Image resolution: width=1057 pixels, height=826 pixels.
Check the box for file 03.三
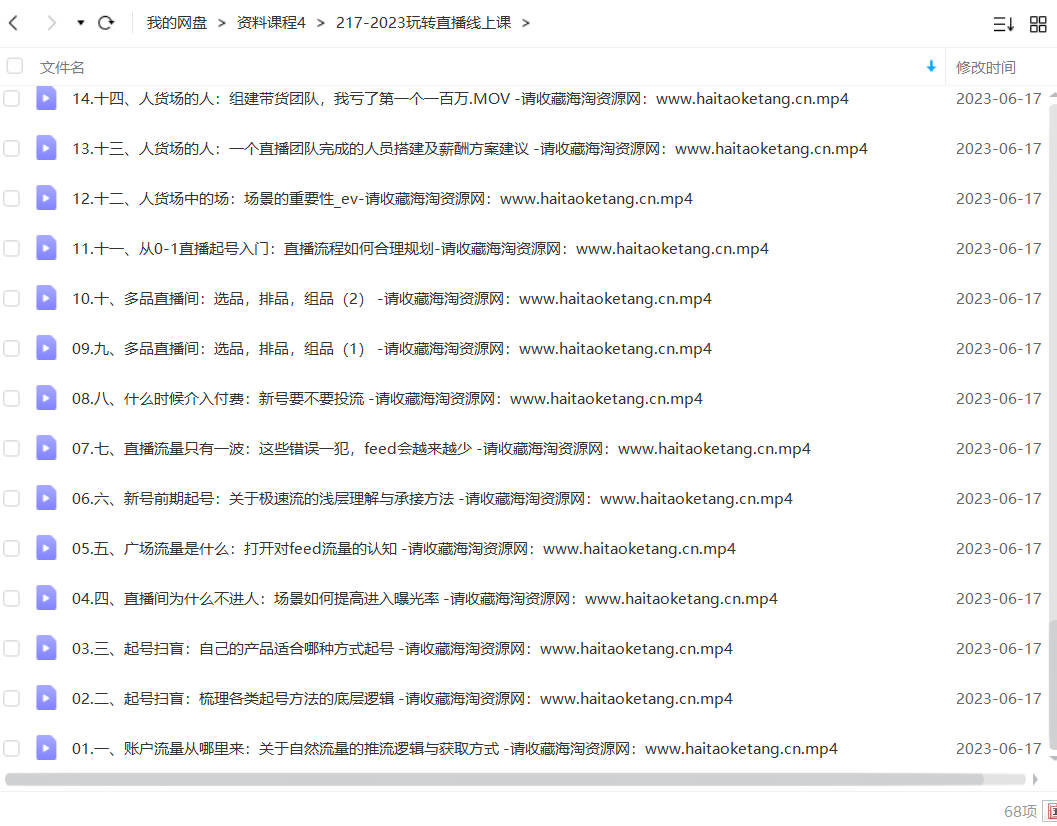point(11,649)
